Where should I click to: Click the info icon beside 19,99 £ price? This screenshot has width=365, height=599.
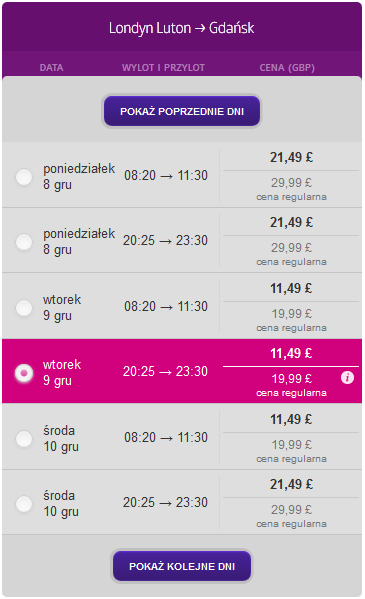(x=347, y=378)
